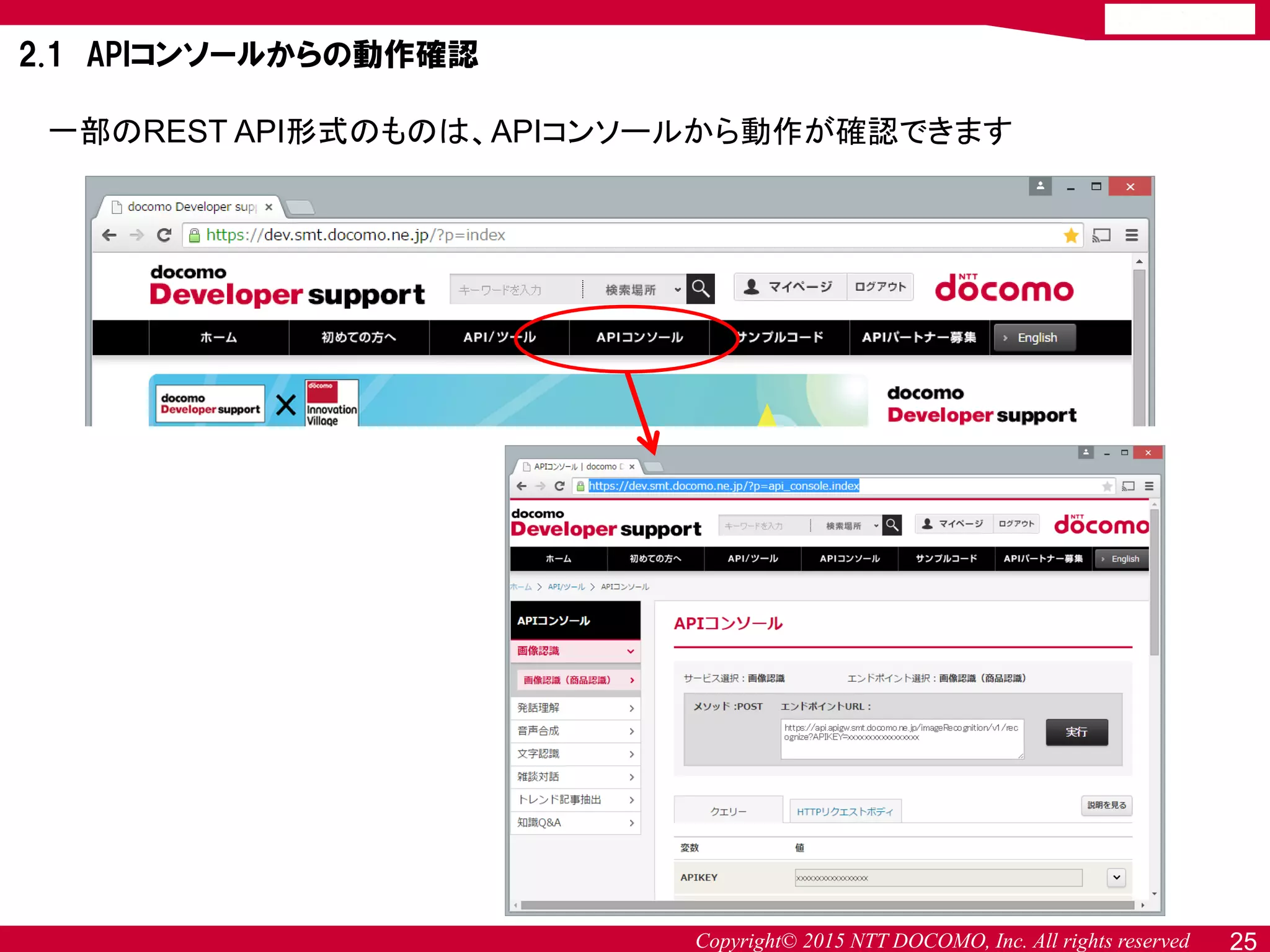Image resolution: width=1270 pixels, height=952 pixels.
Task: Click docomo Developer support logo in upper window
Action: point(287,286)
